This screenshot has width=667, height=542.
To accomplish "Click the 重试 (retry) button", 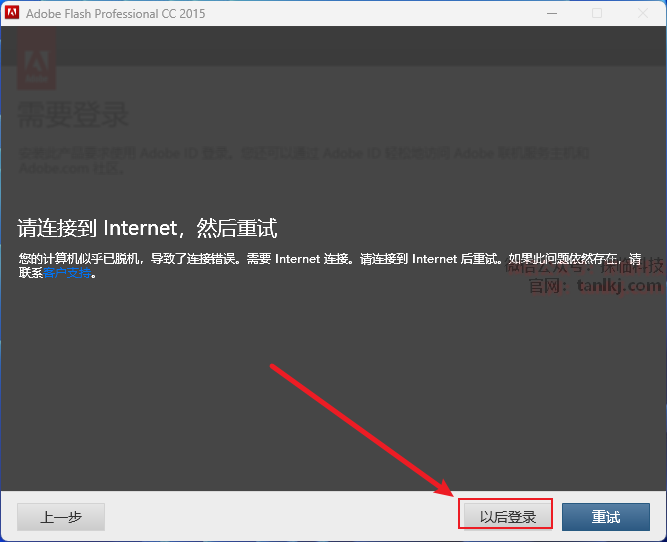I will tap(606, 517).
